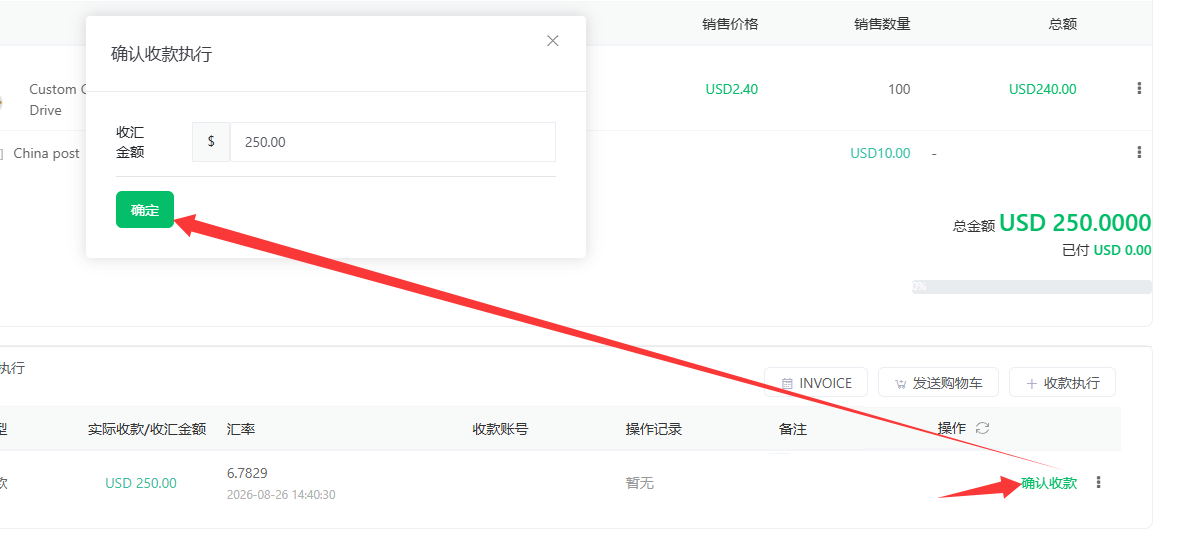Click the dollar sign prefix in dialog
This screenshot has width=1179, height=549.
tap(211, 141)
